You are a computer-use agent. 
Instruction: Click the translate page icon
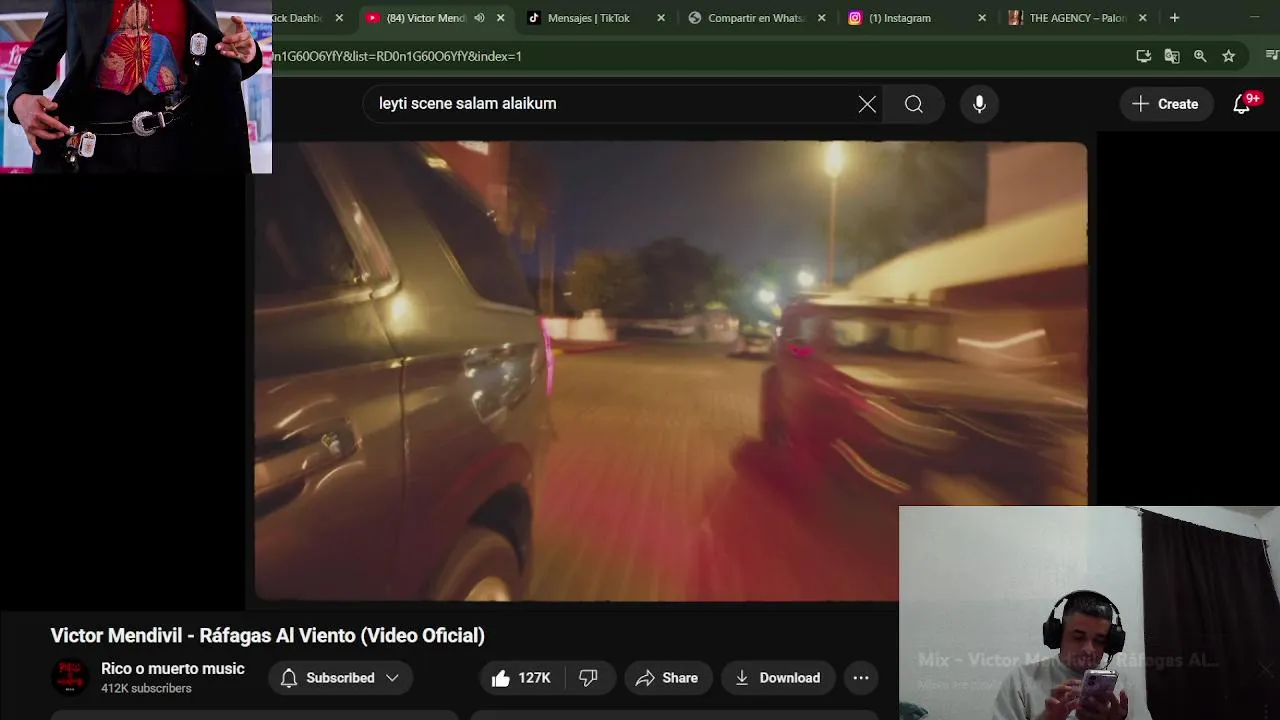pos(1172,56)
